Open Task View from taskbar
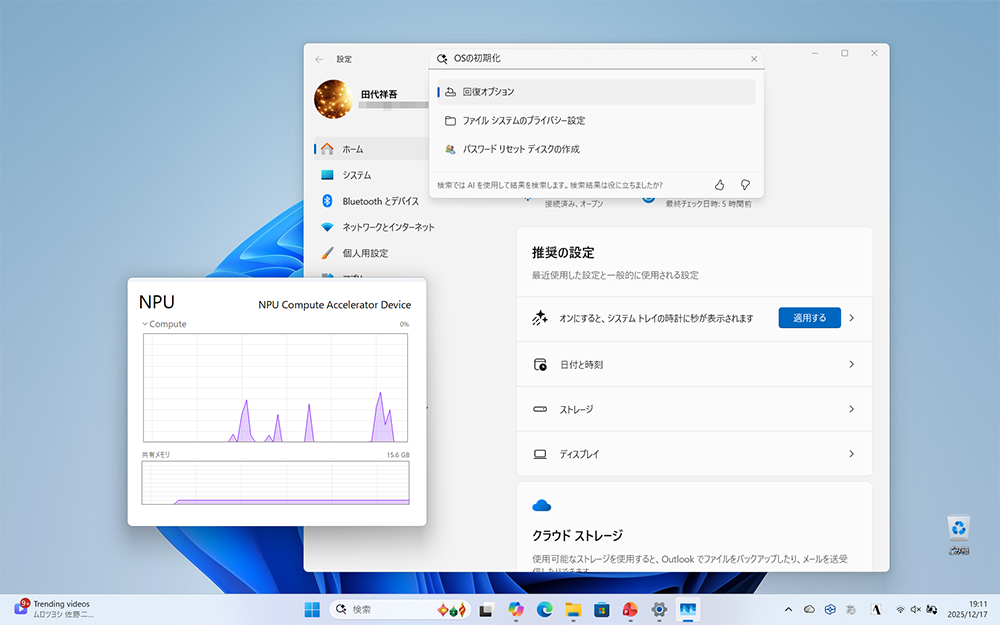This screenshot has height=625, width=1000. (487, 610)
